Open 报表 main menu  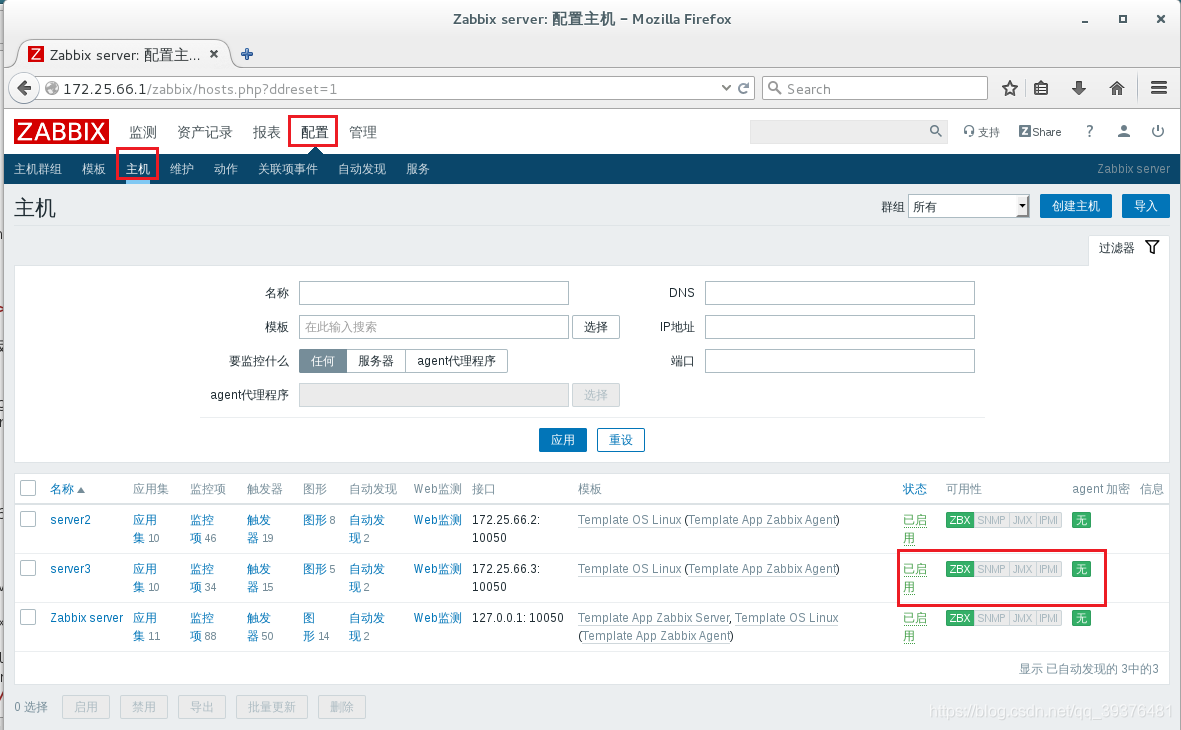[267, 133]
